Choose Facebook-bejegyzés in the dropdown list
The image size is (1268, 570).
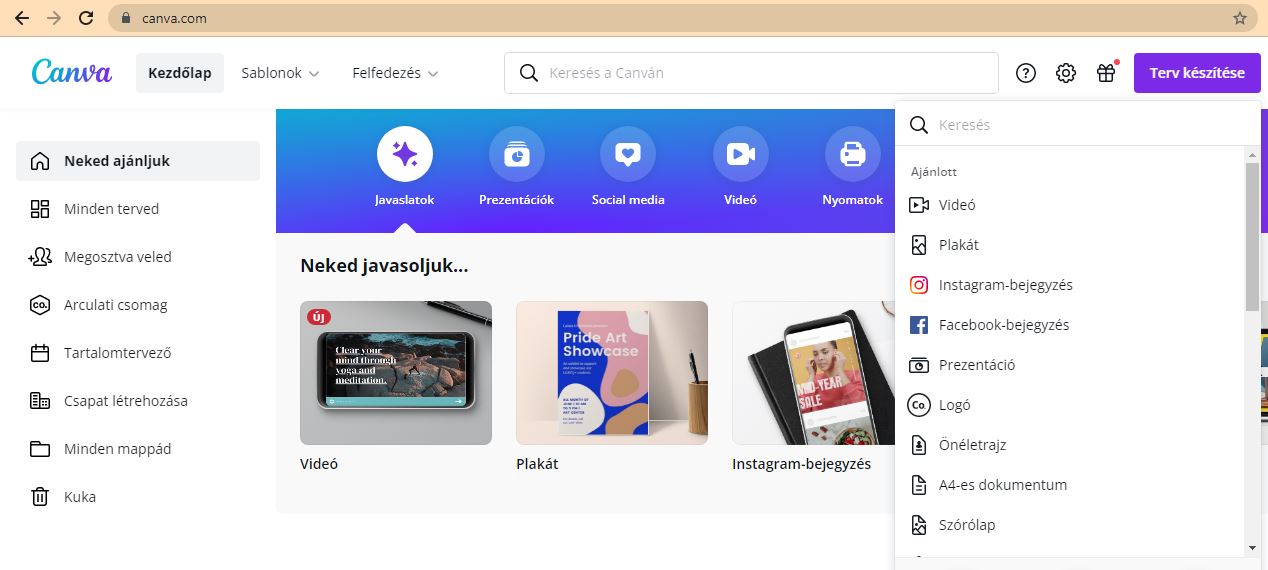coord(1070,325)
